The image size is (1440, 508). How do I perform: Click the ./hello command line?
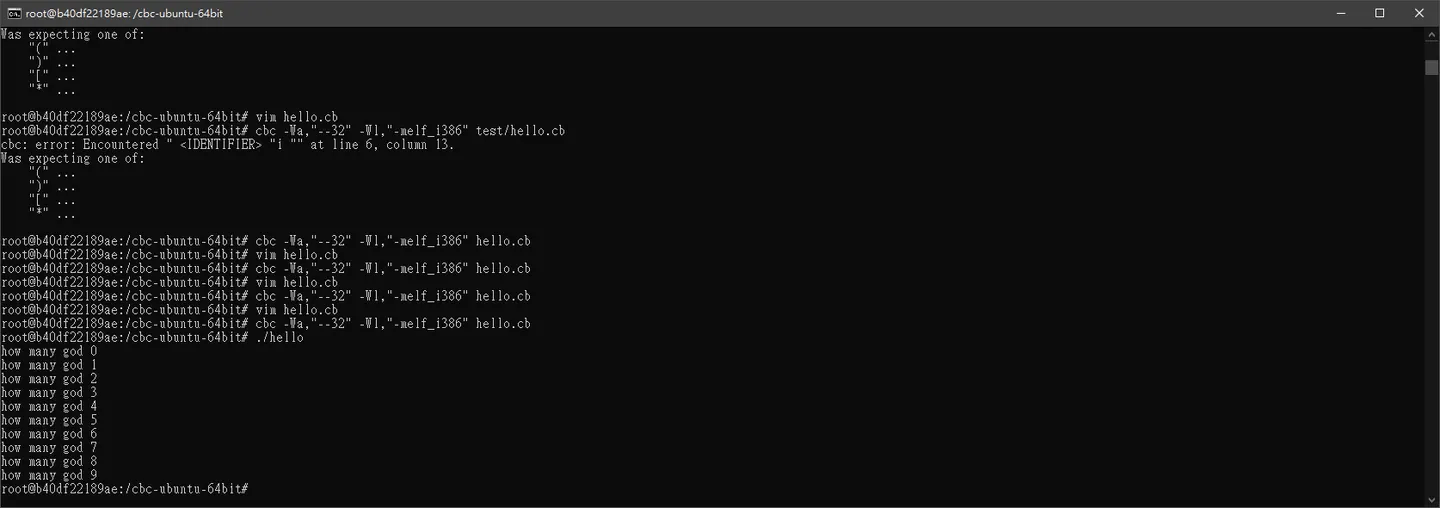click(x=152, y=338)
